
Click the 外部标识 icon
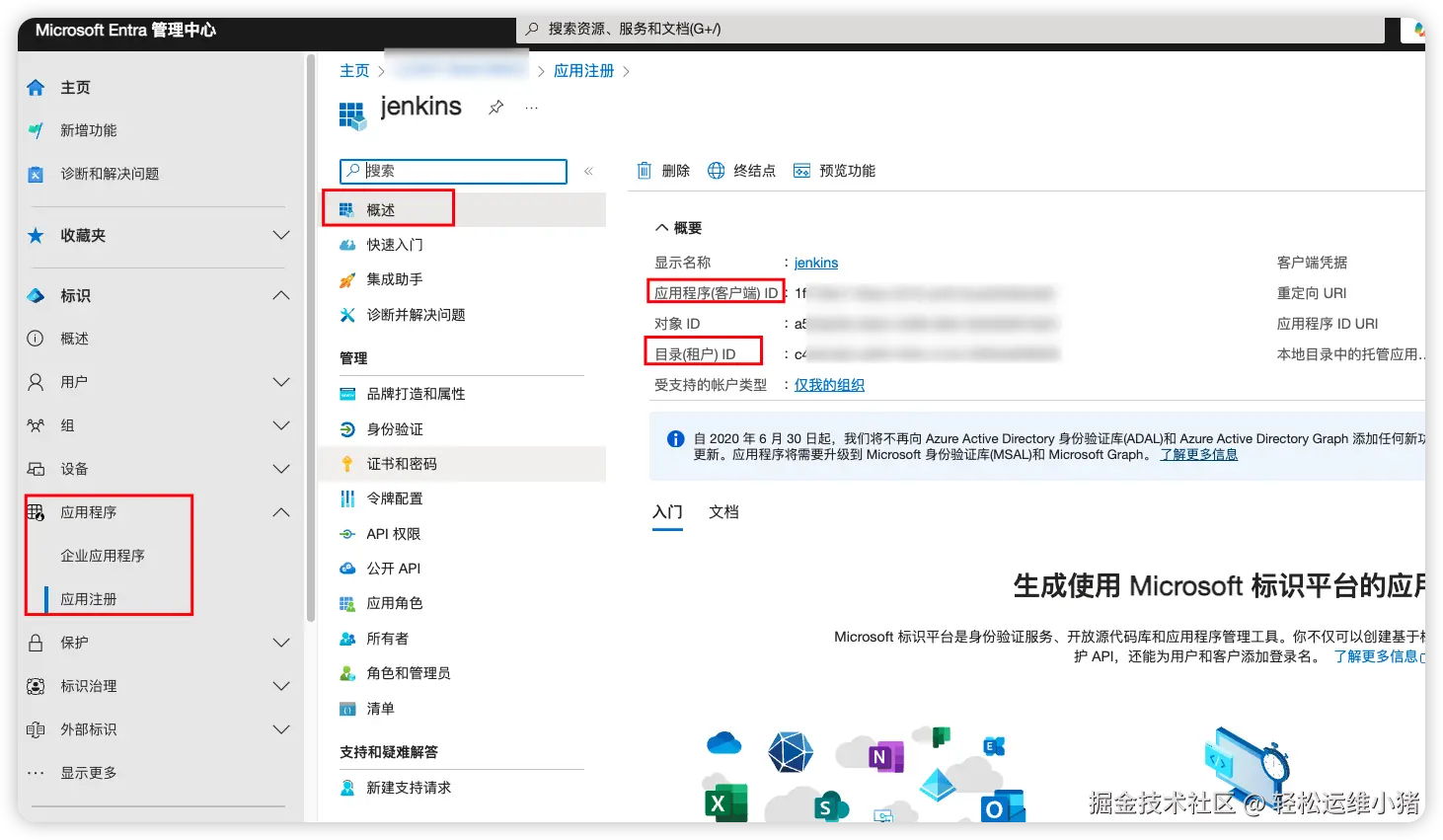pos(36,729)
